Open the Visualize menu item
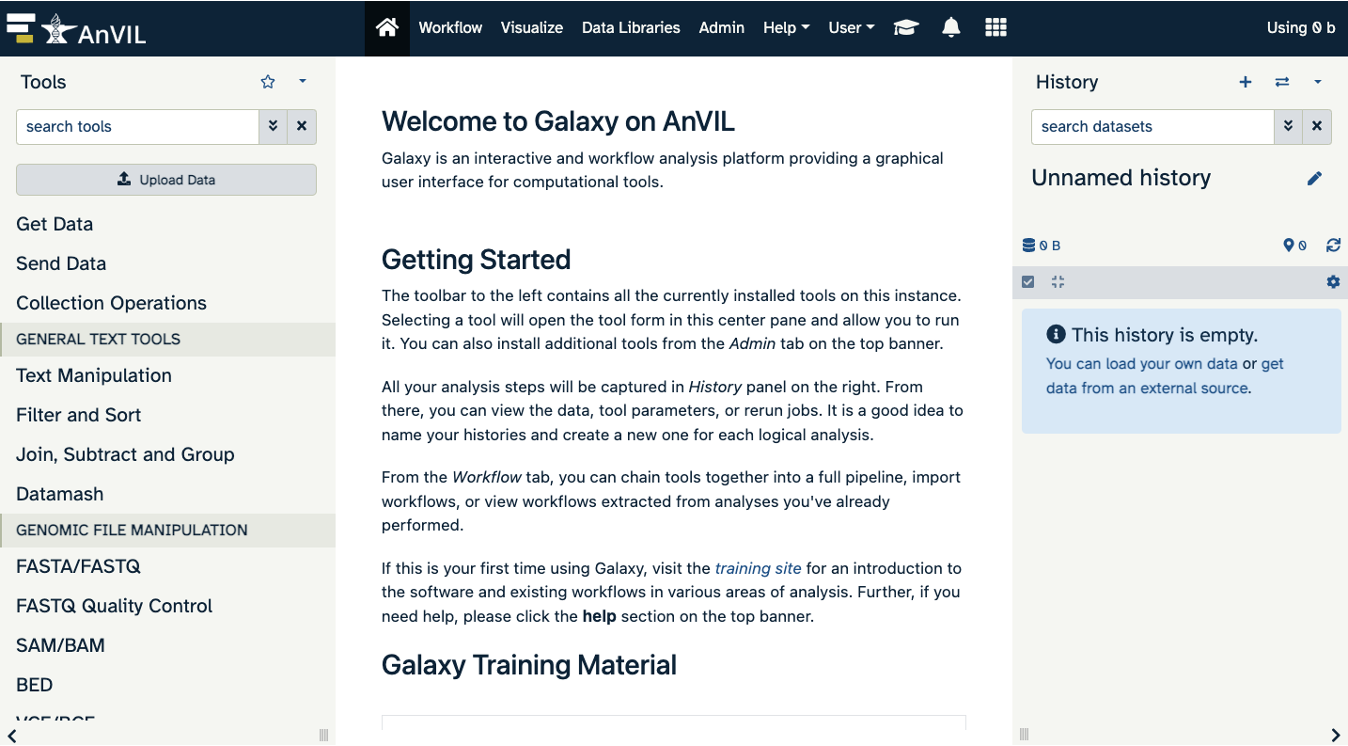This screenshot has height=746, width=1348. [x=532, y=28]
